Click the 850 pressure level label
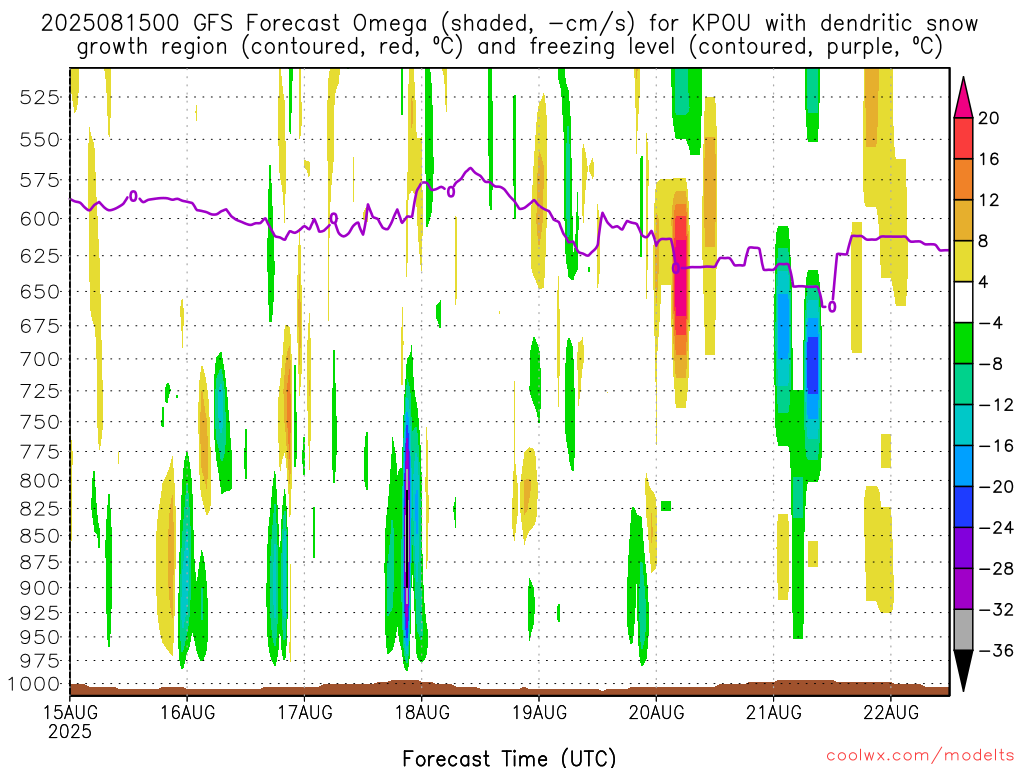Viewport: 1024px width, 768px height. tap(40, 536)
